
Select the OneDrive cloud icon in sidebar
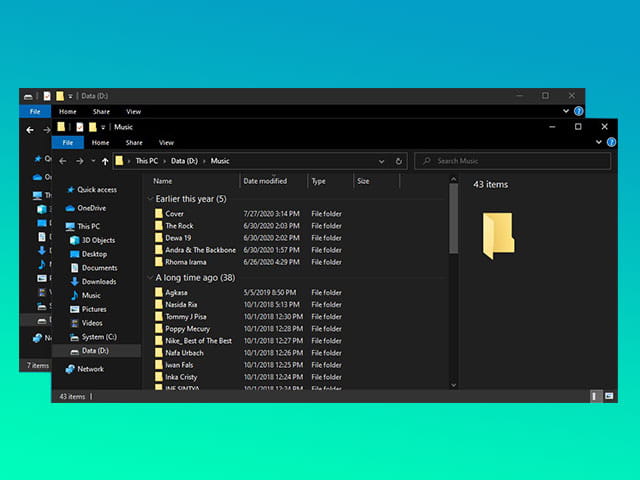(x=70, y=208)
